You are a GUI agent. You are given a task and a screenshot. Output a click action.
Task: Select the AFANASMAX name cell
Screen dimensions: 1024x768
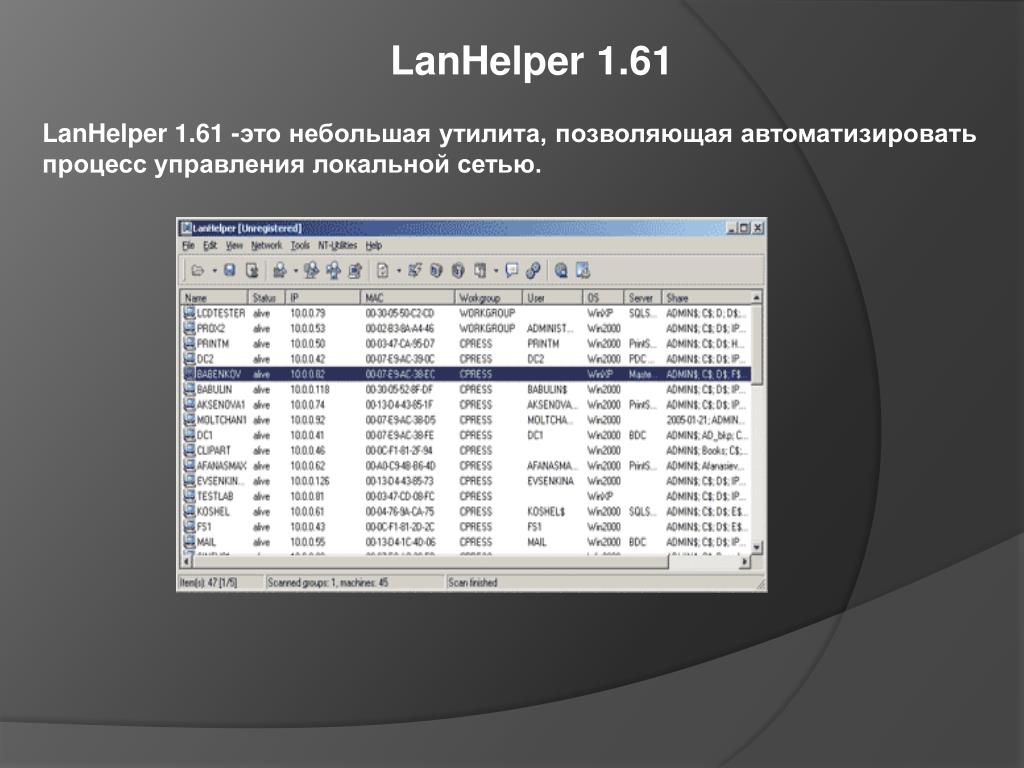221,466
